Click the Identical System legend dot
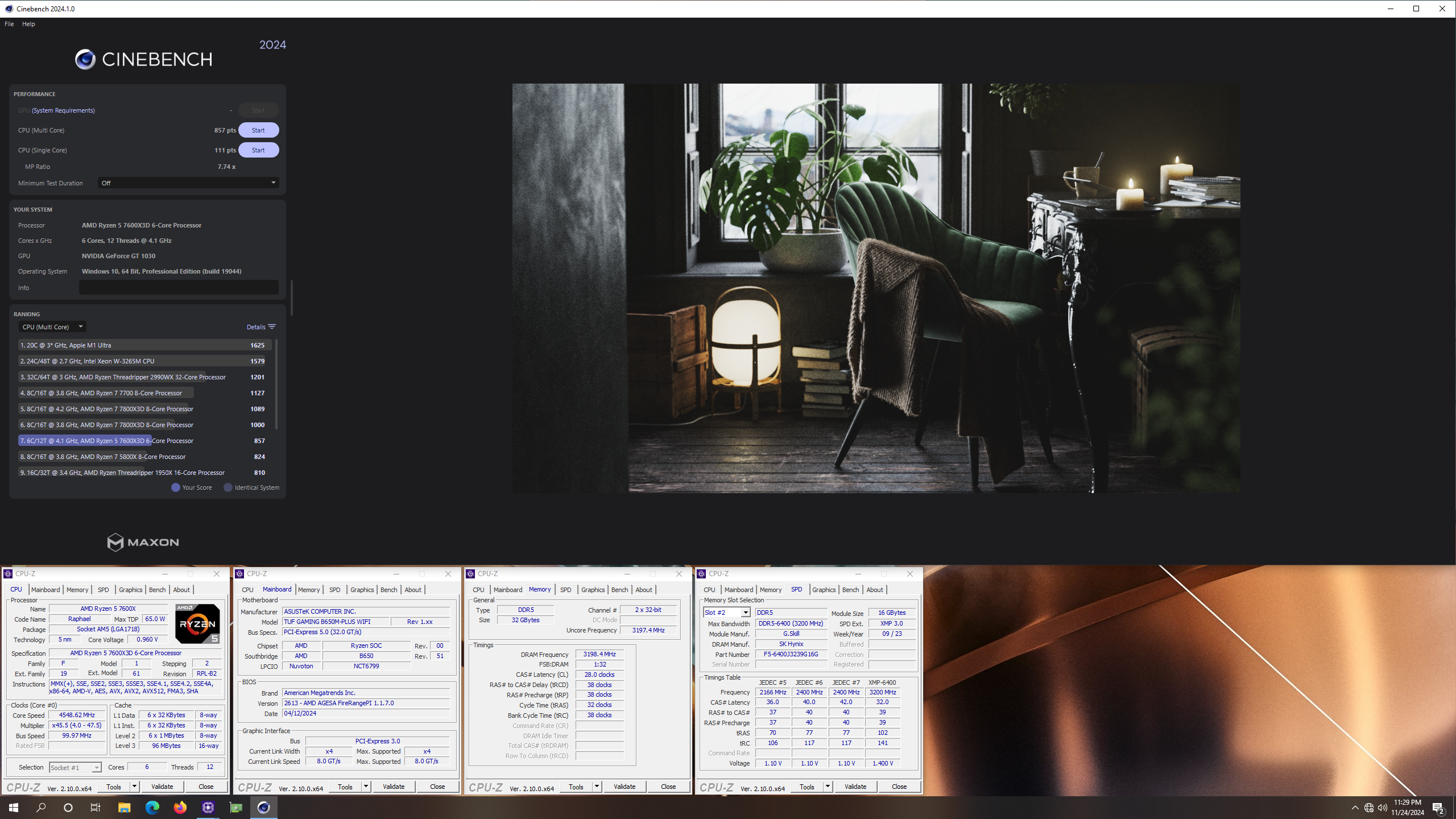 click(228, 487)
